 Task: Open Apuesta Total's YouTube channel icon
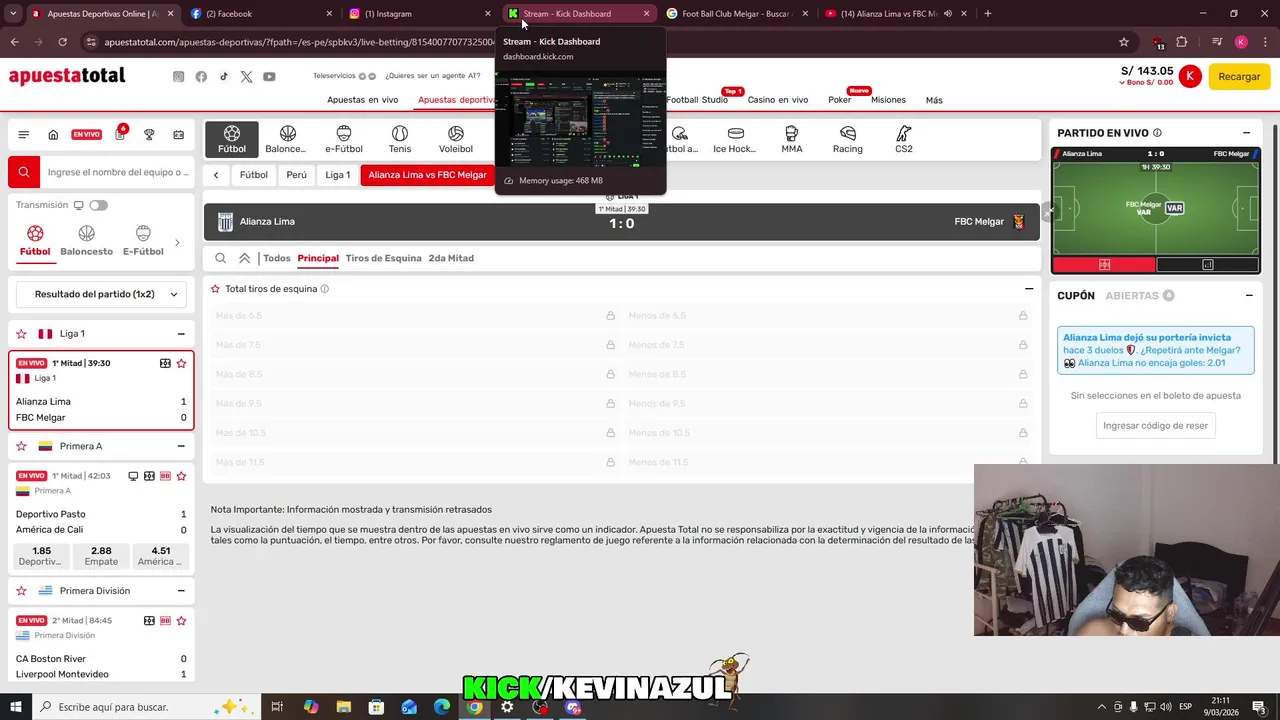click(269, 77)
